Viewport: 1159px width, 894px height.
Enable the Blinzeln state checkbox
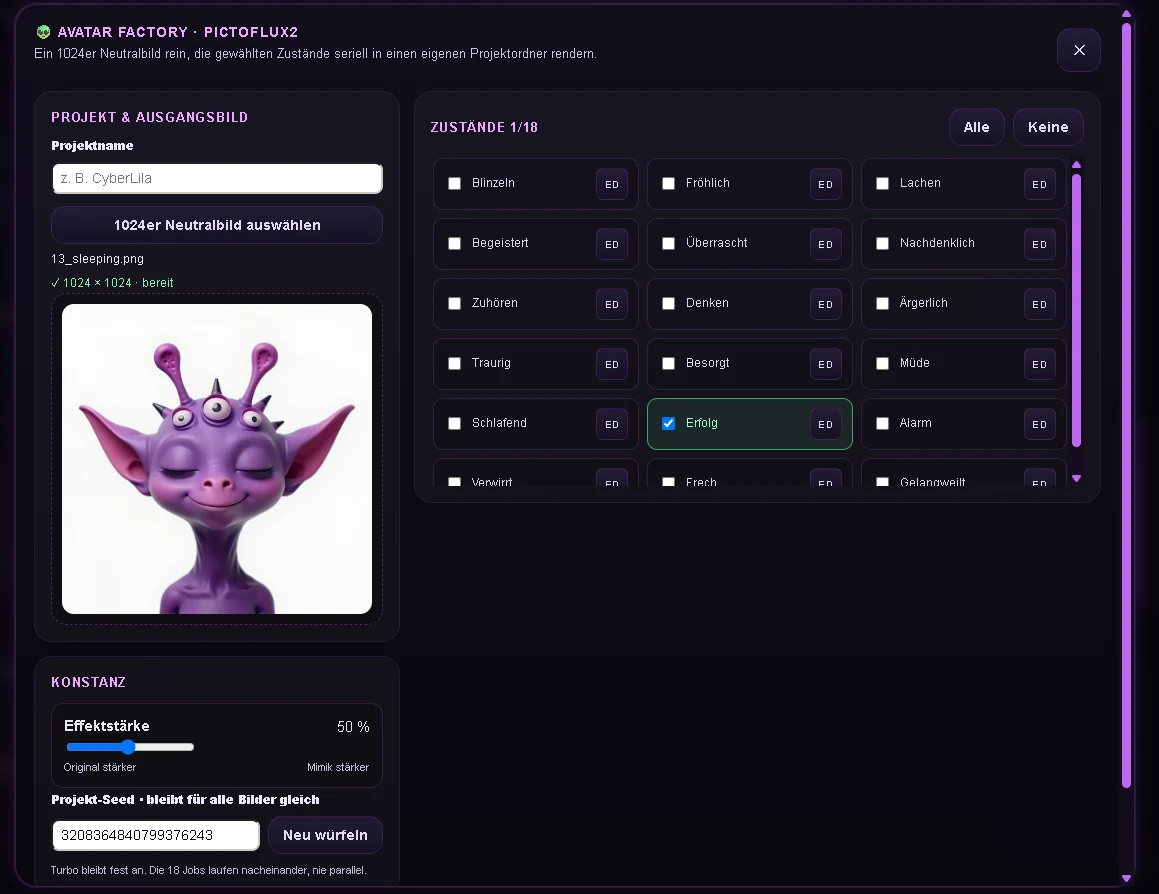[x=455, y=183]
